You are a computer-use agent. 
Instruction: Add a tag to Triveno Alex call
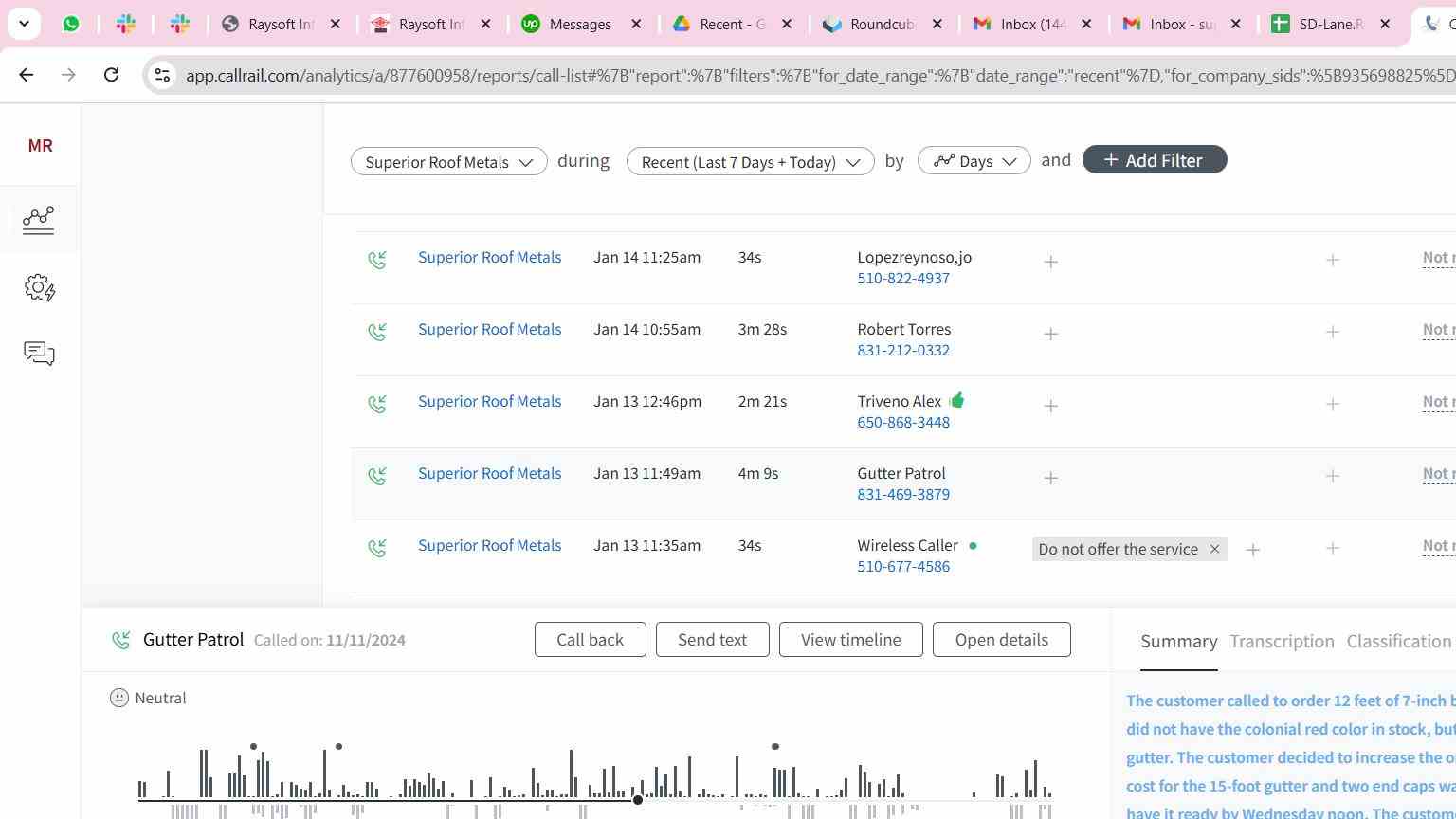click(x=1050, y=406)
